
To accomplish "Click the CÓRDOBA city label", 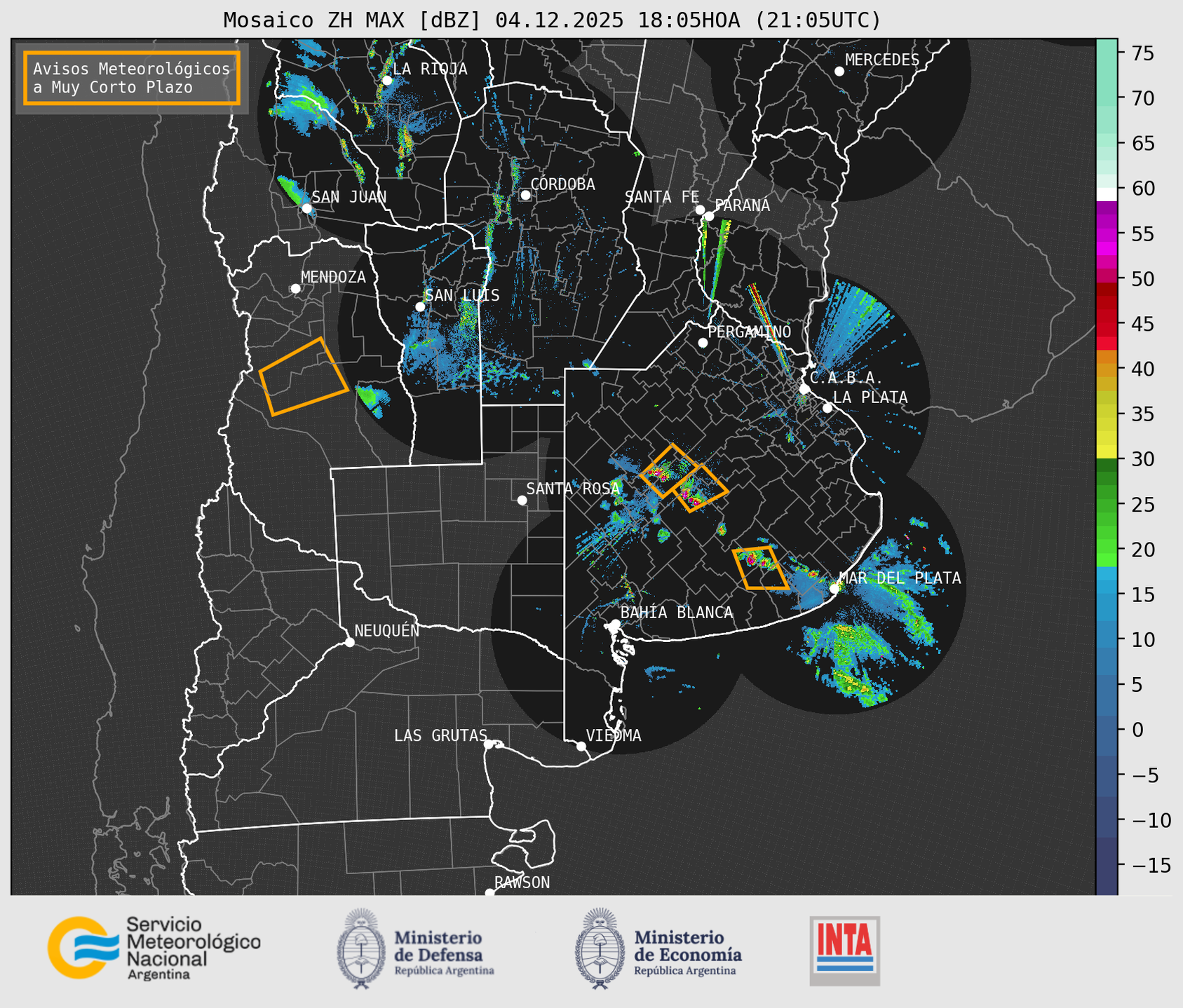I will tap(563, 184).
